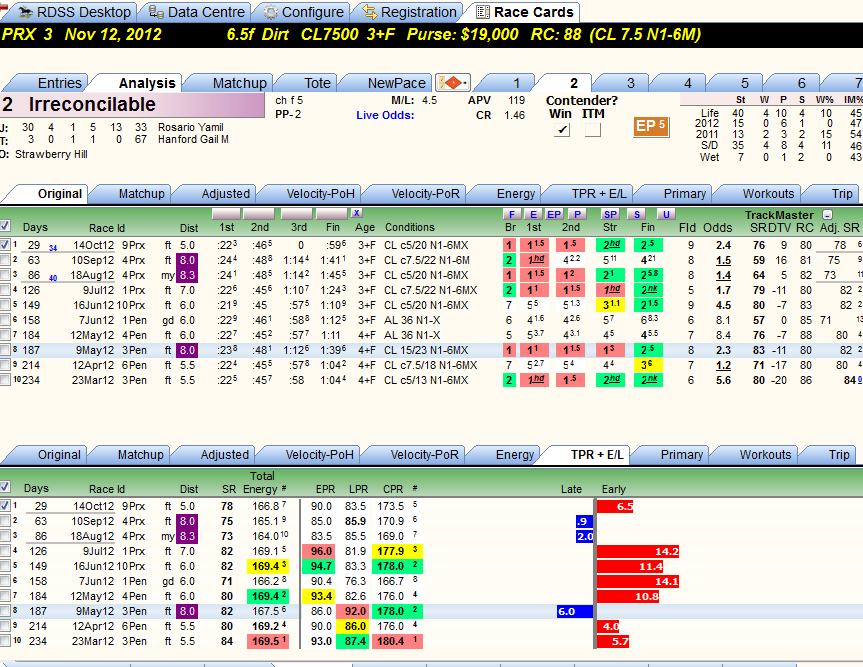Screen dimensions: 863x667
Task: Toggle the Win contender checkbox
Action: point(561,129)
